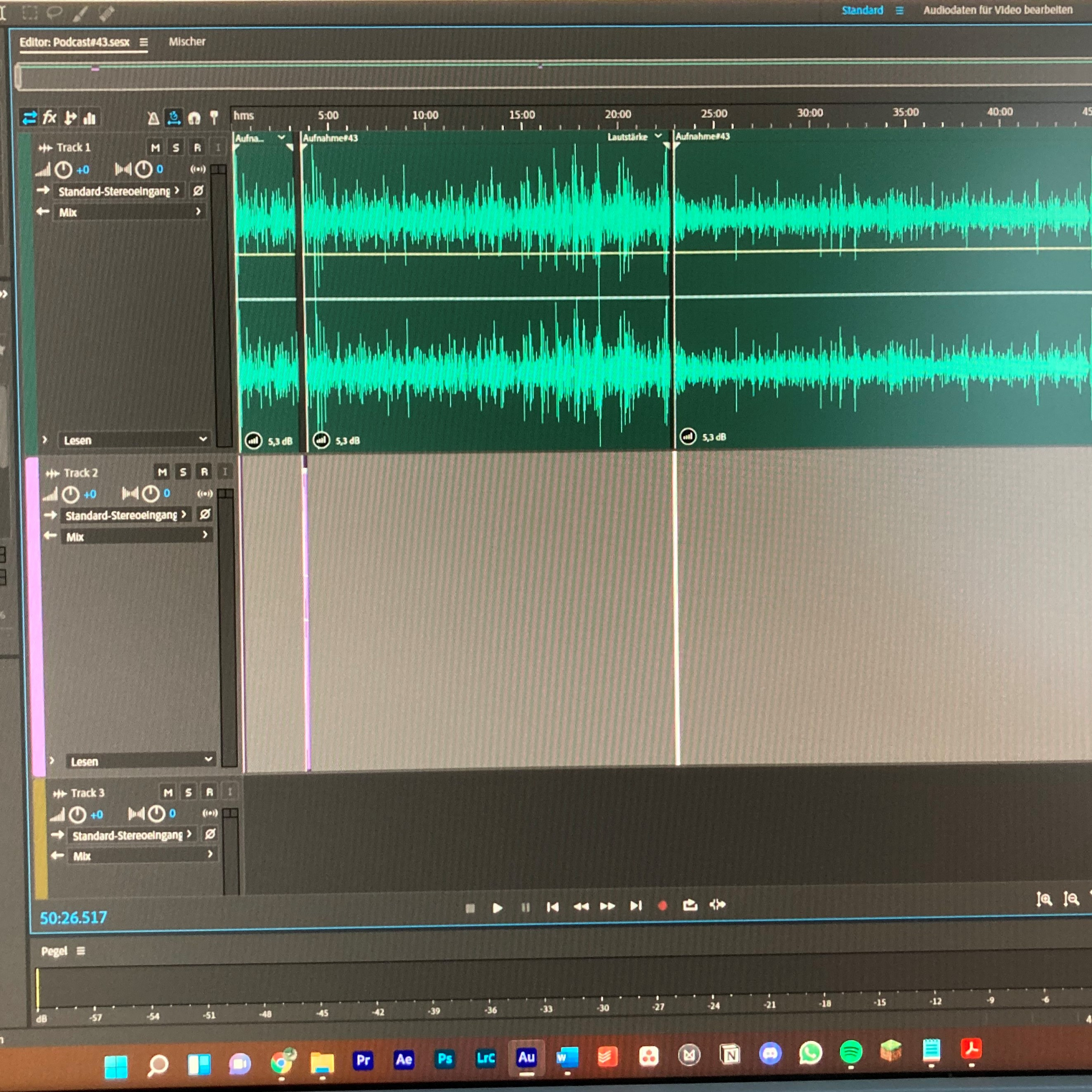The width and height of the screenshot is (1092, 1092).
Task: Toggle skip selection button
Action: [718, 904]
